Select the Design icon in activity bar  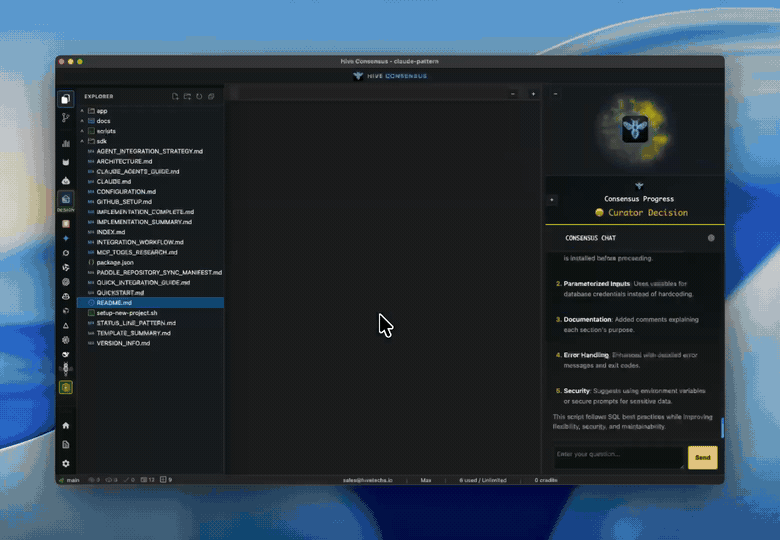(x=66, y=199)
